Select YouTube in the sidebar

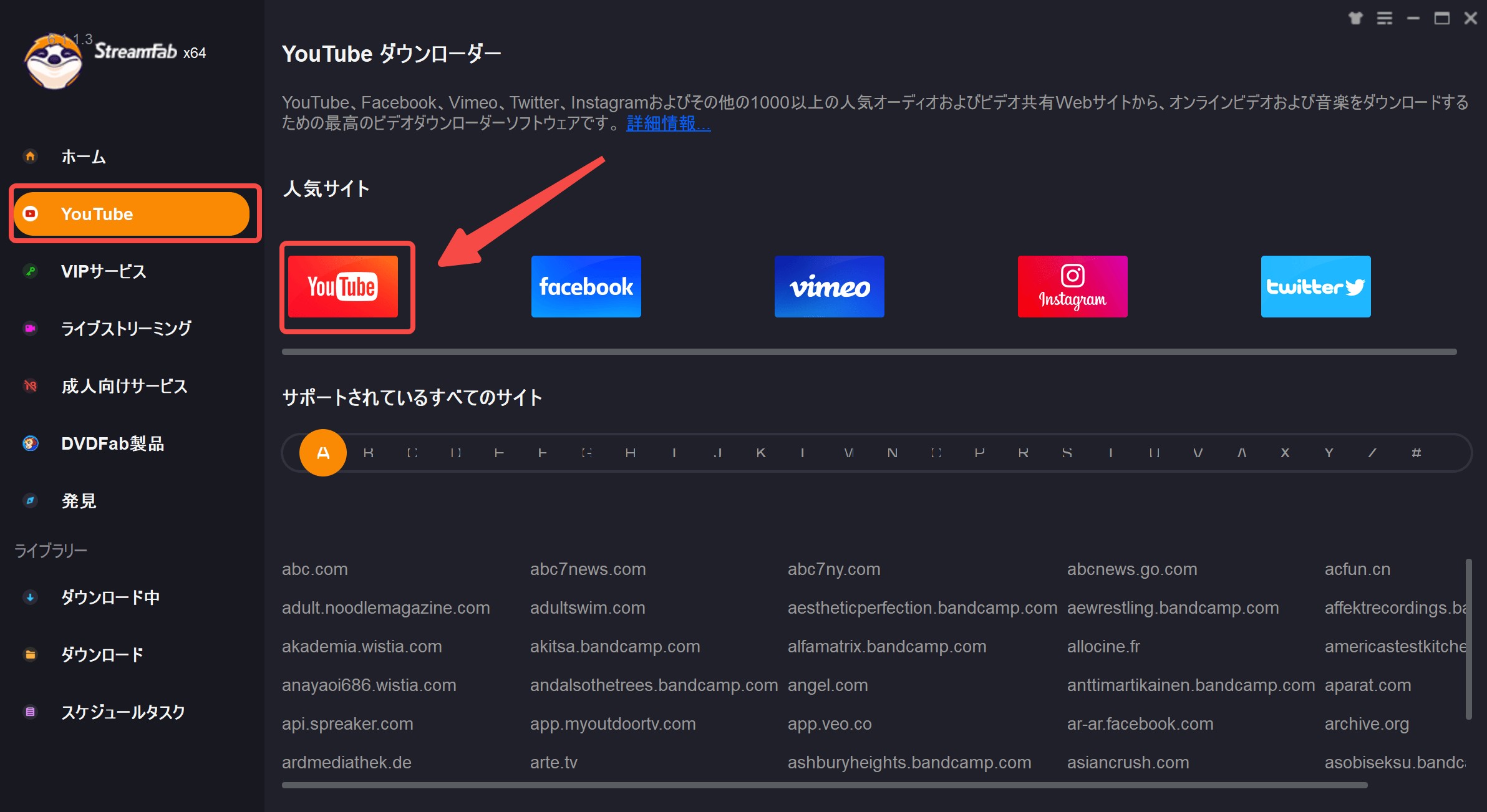[x=132, y=214]
